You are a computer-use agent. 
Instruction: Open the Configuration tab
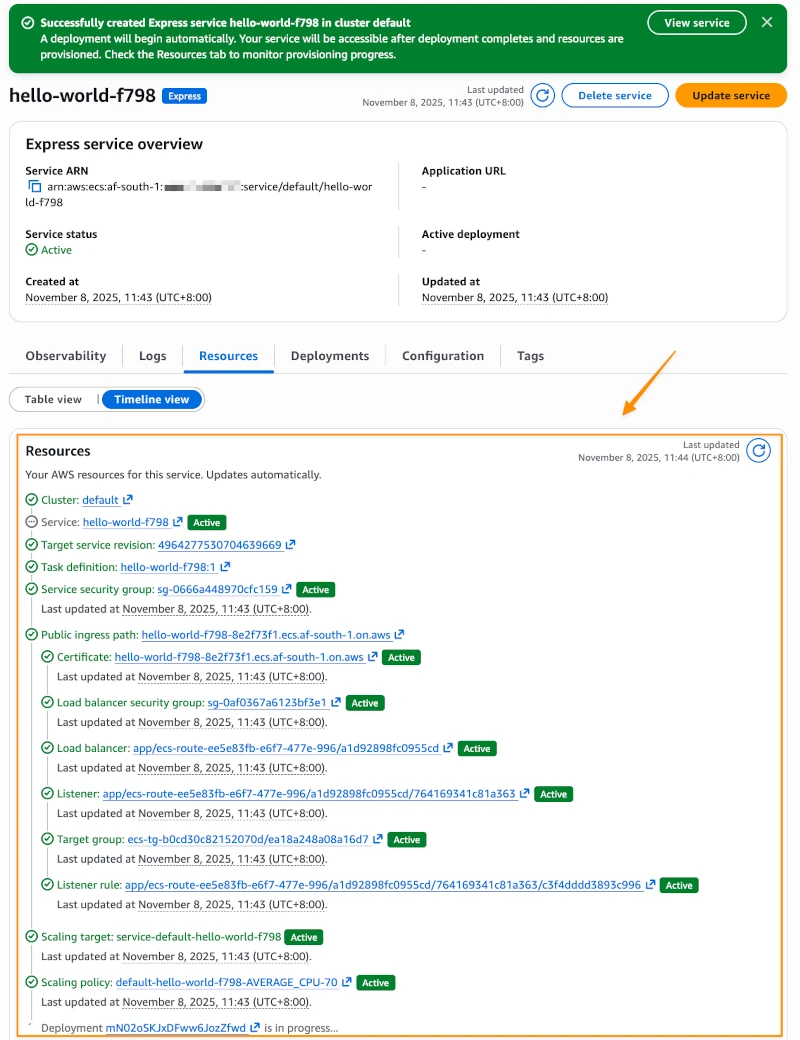[443, 356]
